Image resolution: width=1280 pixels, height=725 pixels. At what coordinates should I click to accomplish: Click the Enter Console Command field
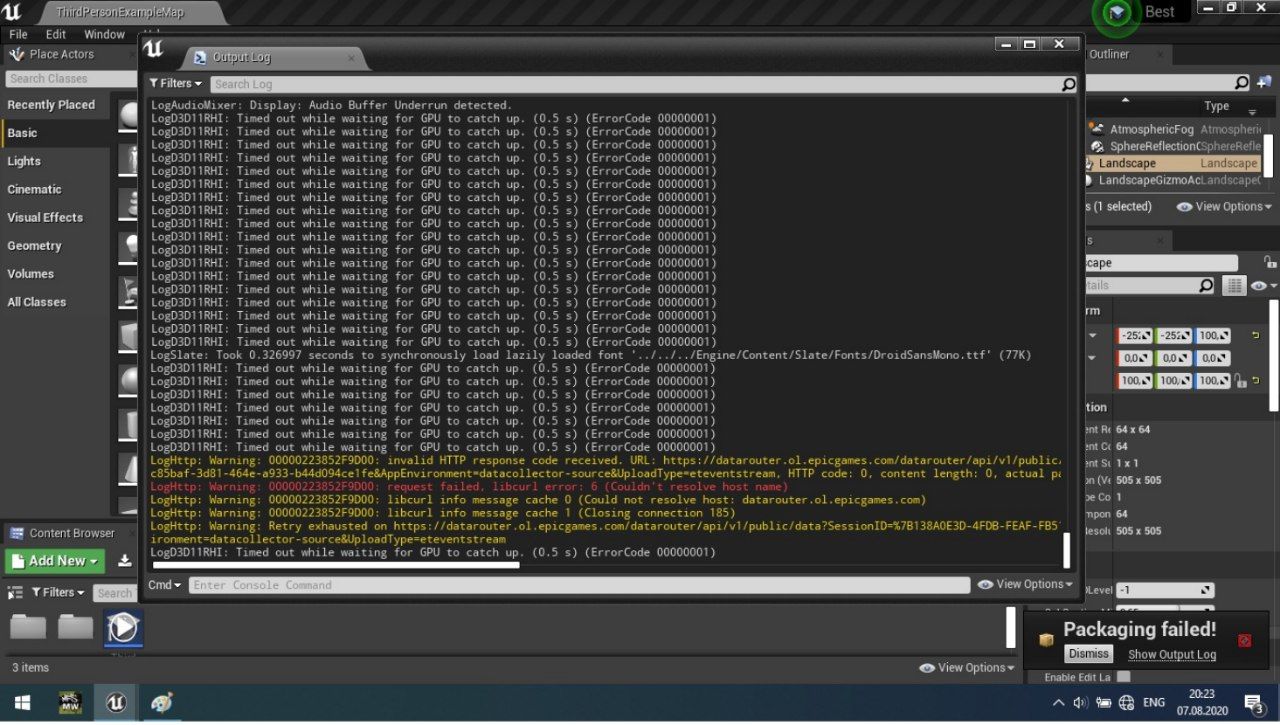tap(579, 585)
